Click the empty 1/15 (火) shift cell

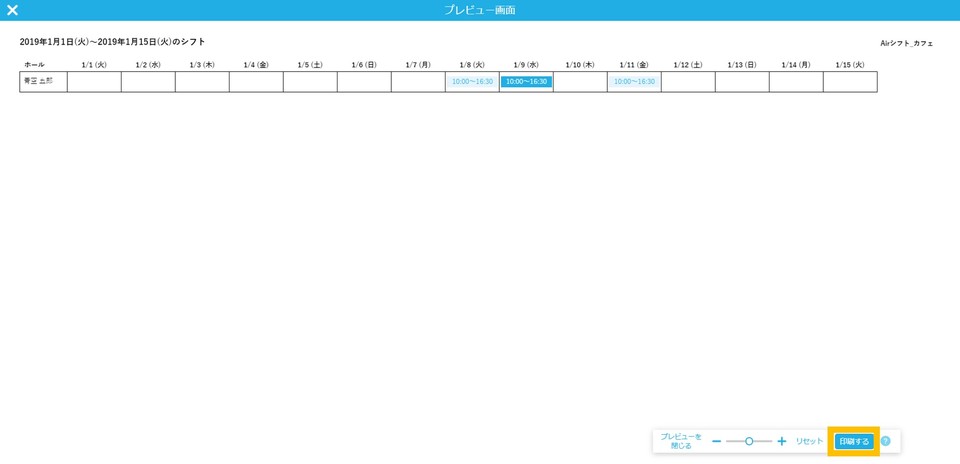point(850,82)
